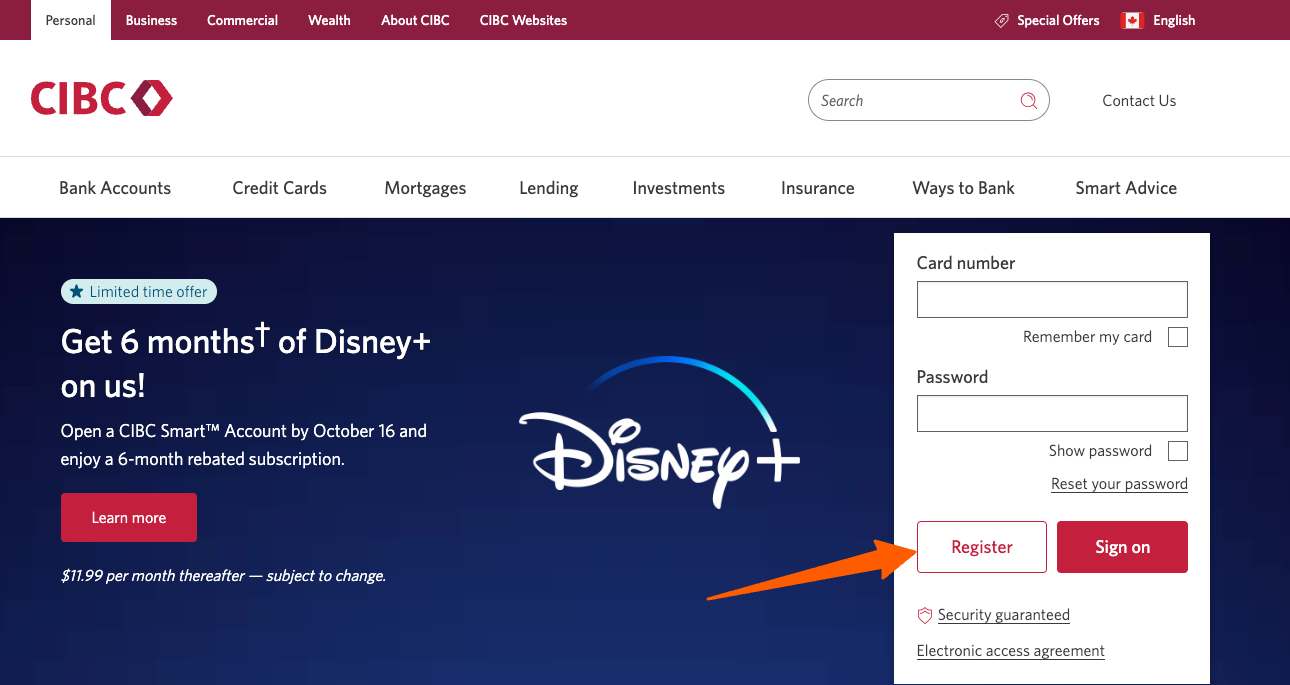Open the Ways to Bank menu
1290x685 pixels.
(963, 187)
